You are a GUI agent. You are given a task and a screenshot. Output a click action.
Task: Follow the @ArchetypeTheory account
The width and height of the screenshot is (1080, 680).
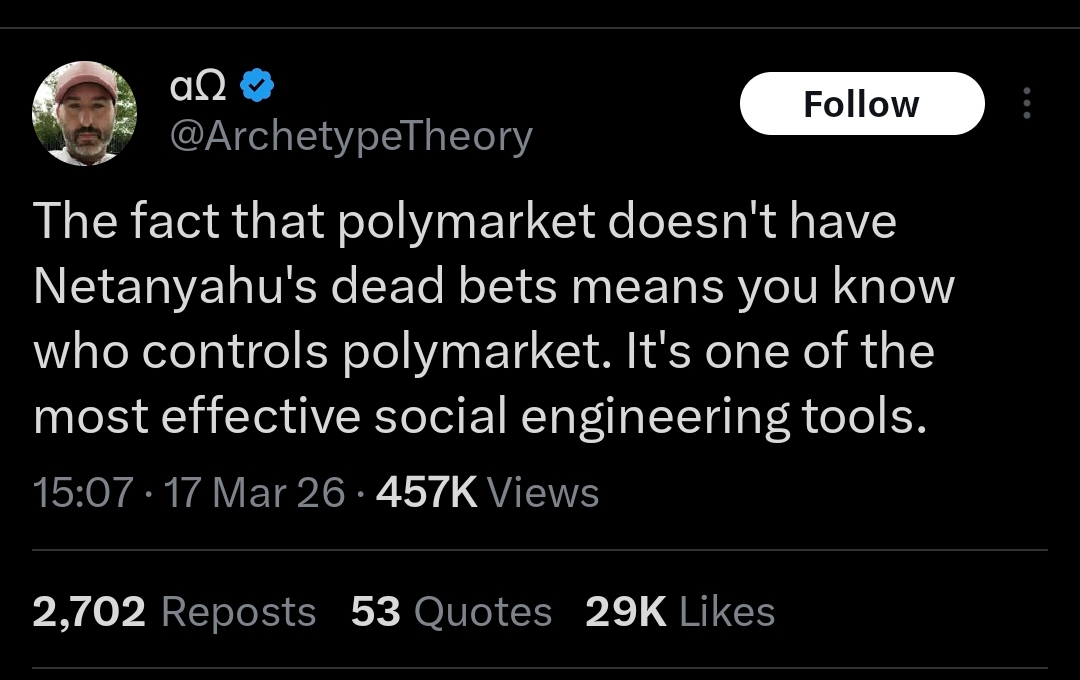pyautogui.click(x=861, y=104)
